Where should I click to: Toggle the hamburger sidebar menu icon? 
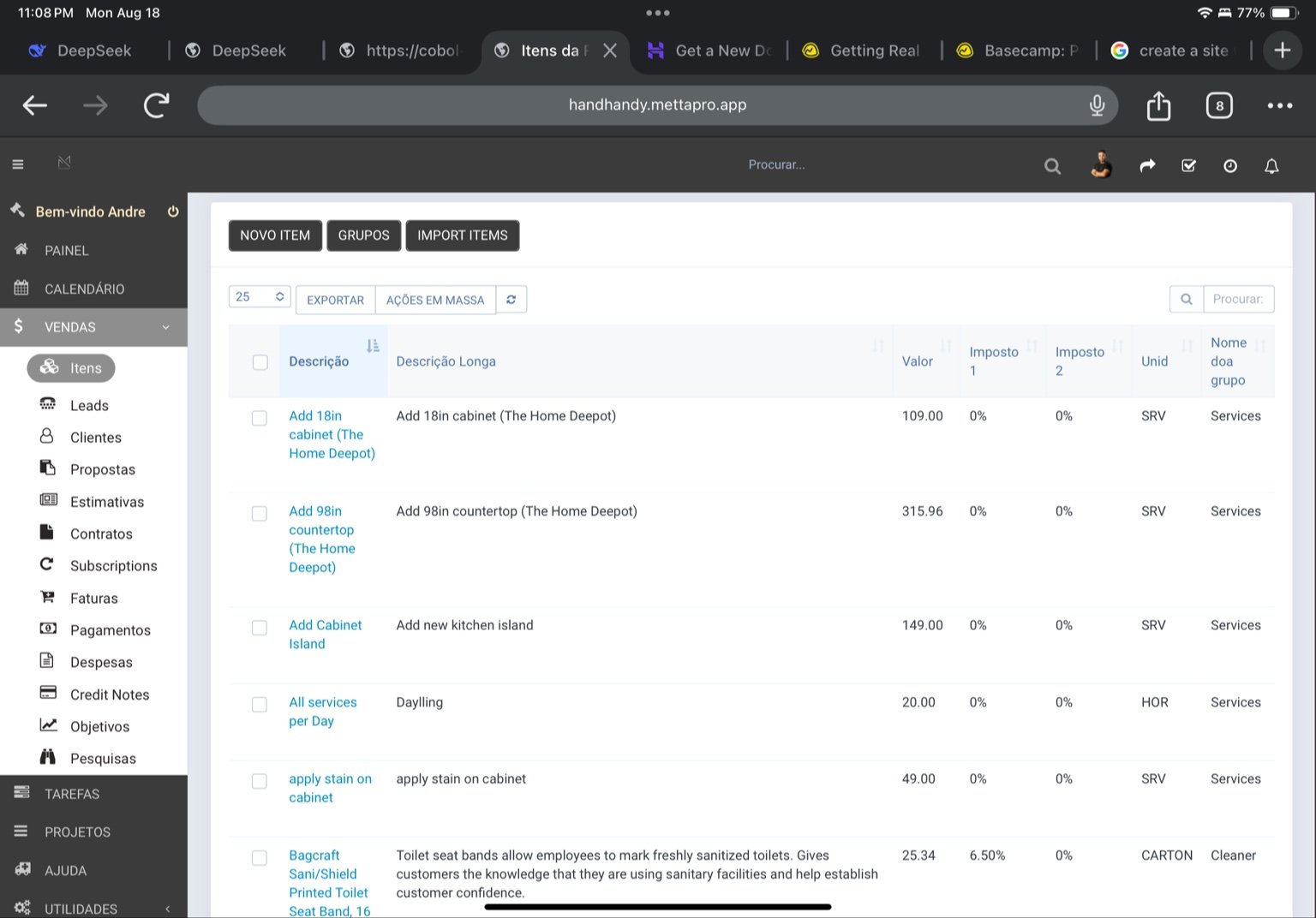tap(18, 164)
